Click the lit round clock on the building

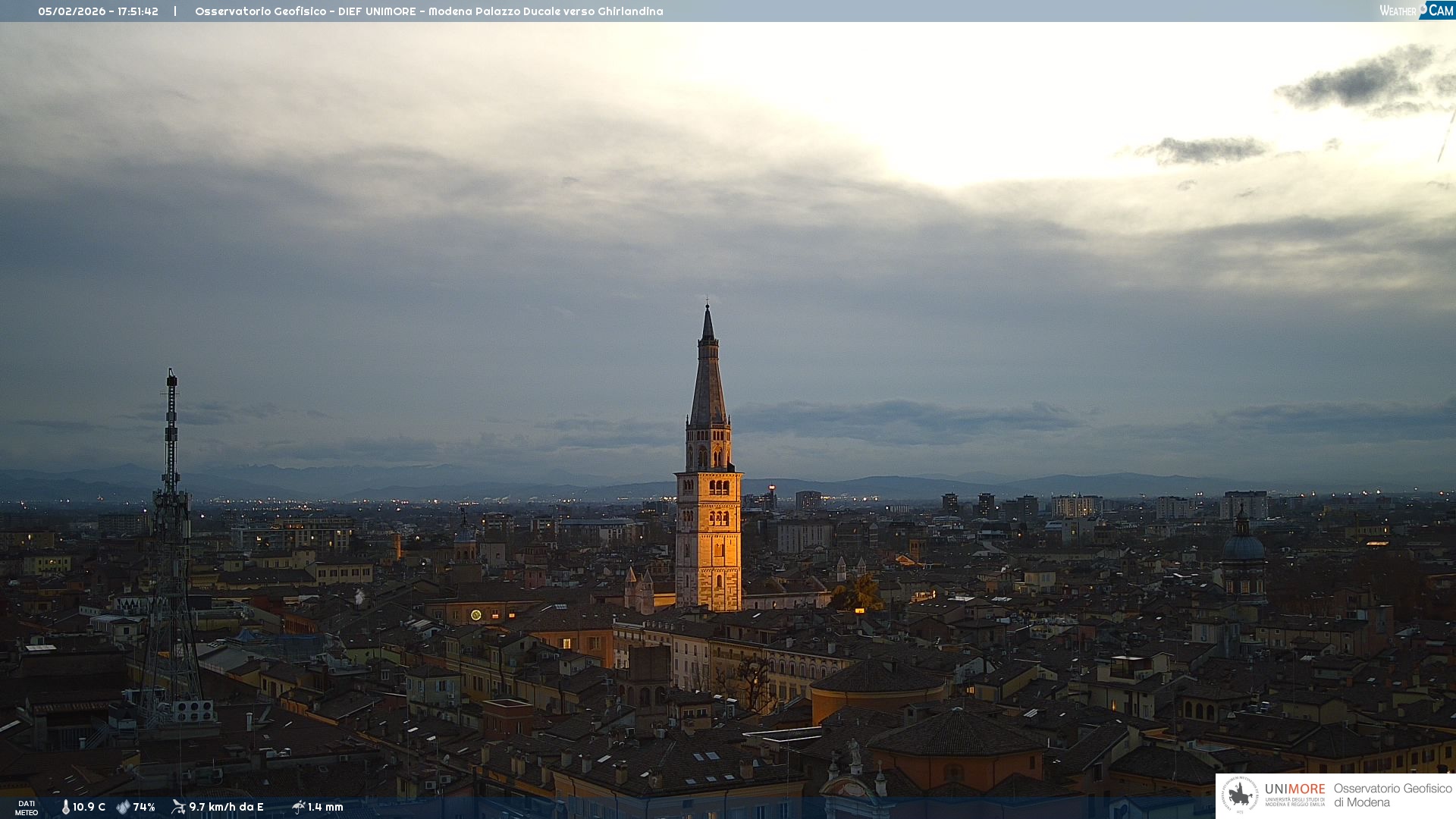(476, 615)
